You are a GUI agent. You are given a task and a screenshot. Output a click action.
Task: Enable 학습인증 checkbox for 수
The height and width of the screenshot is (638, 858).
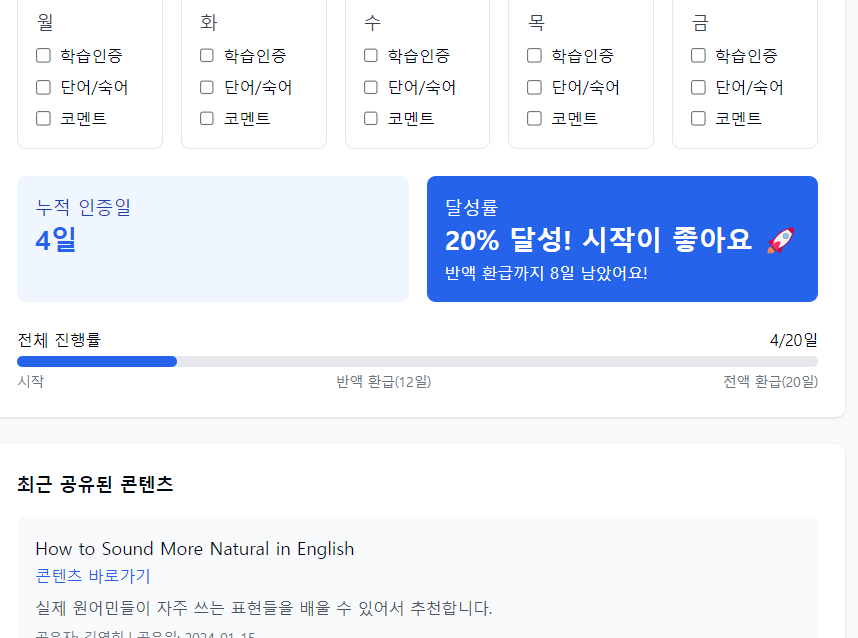[x=370, y=55]
